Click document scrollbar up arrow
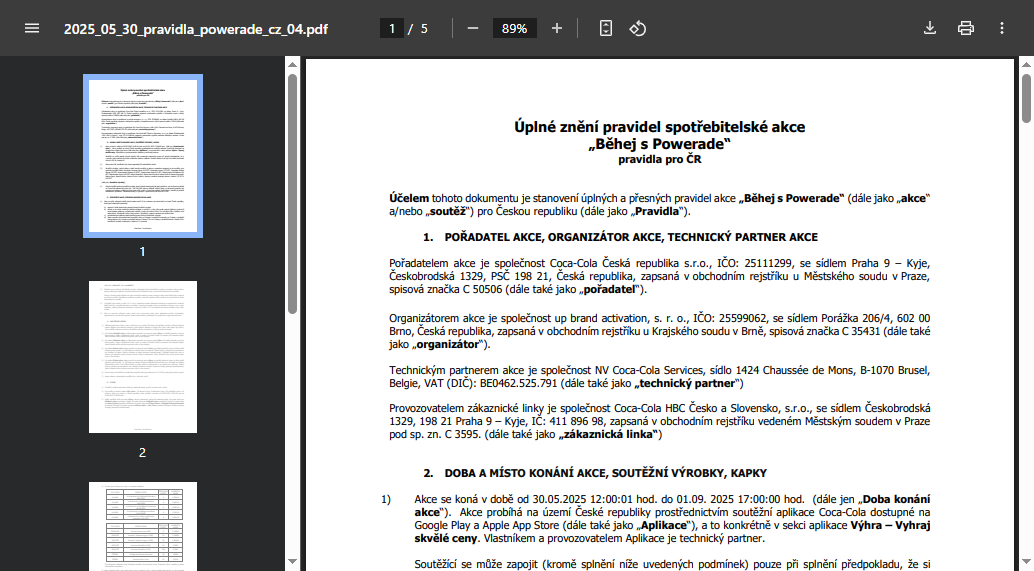Viewport: 1034px width, 571px height. [x=1026, y=64]
